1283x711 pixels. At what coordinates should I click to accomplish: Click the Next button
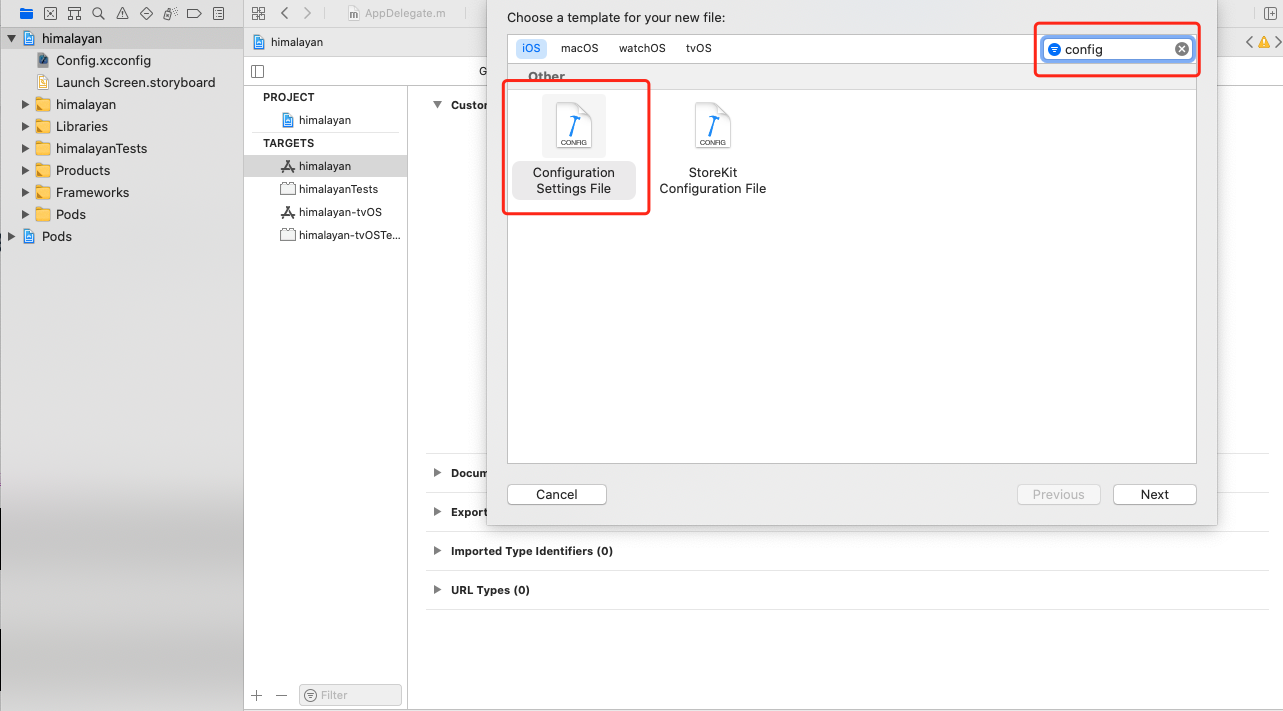pos(1155,494)
